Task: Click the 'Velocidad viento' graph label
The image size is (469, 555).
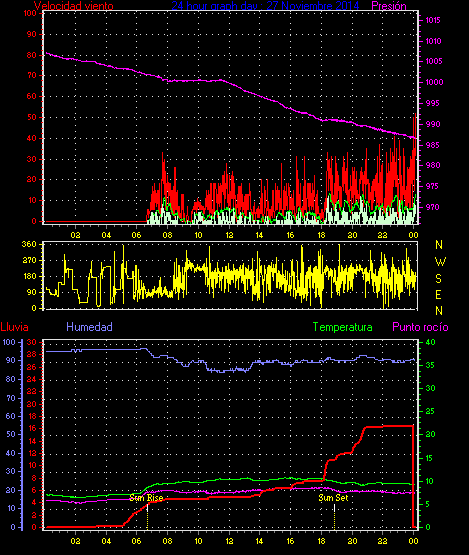Action: point(74,6)
